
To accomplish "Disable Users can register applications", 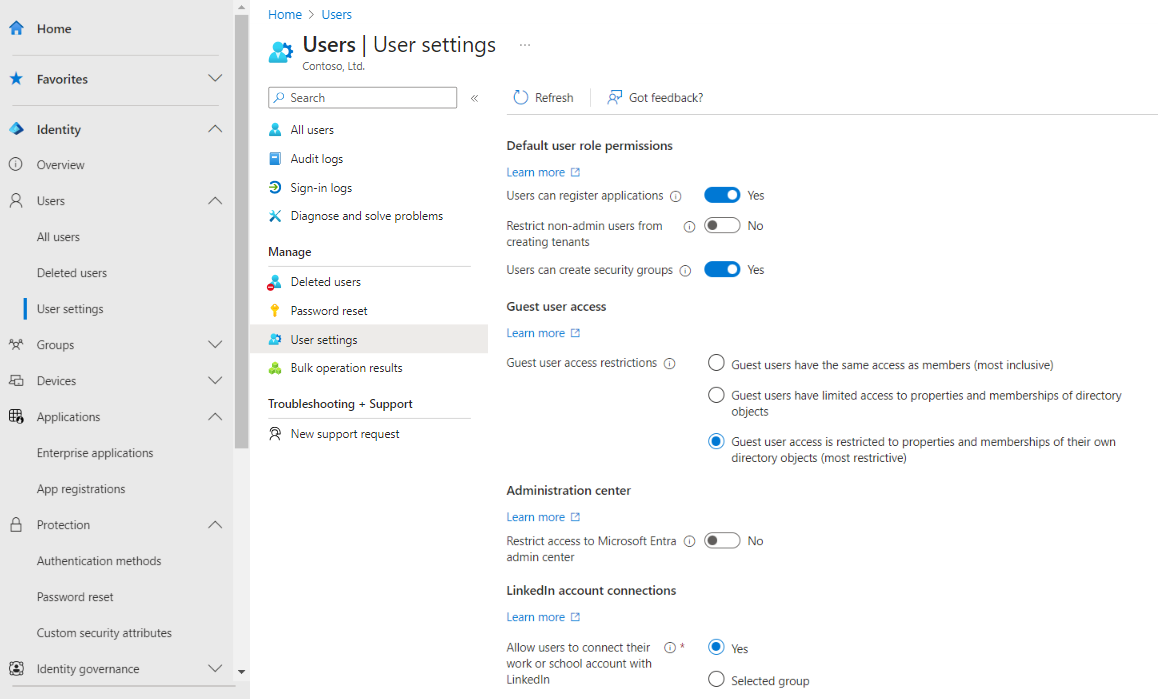I will [x=722, y=195].
